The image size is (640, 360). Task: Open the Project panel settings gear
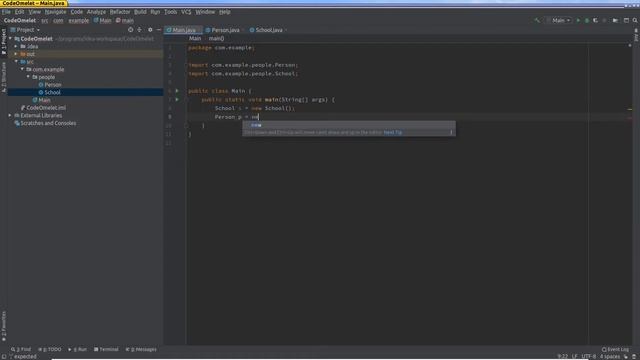tap(150, 30)
